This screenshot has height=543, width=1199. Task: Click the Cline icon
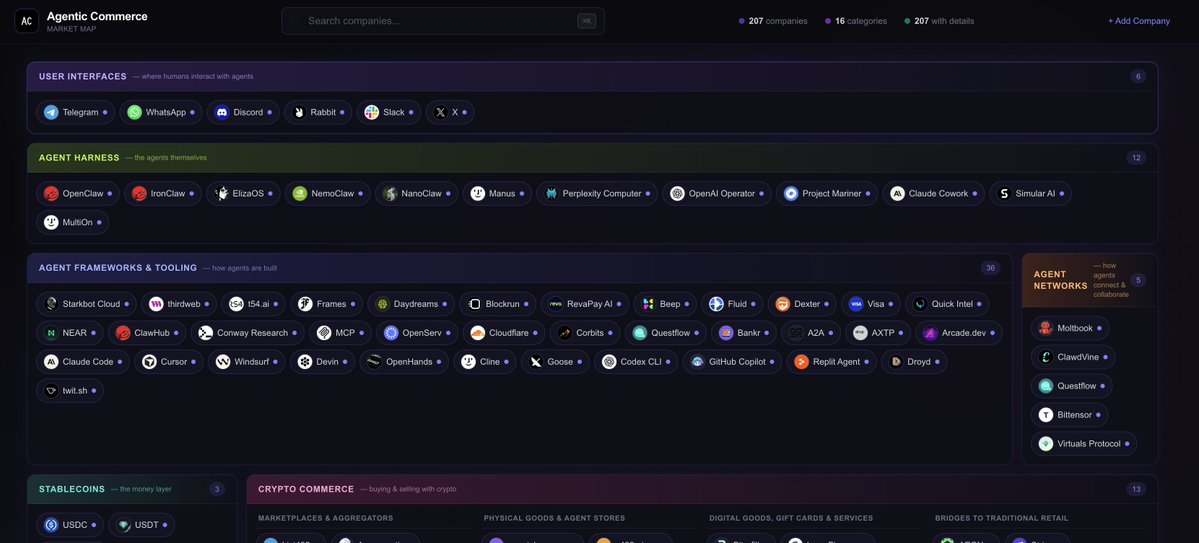click(x=468, y=362)
